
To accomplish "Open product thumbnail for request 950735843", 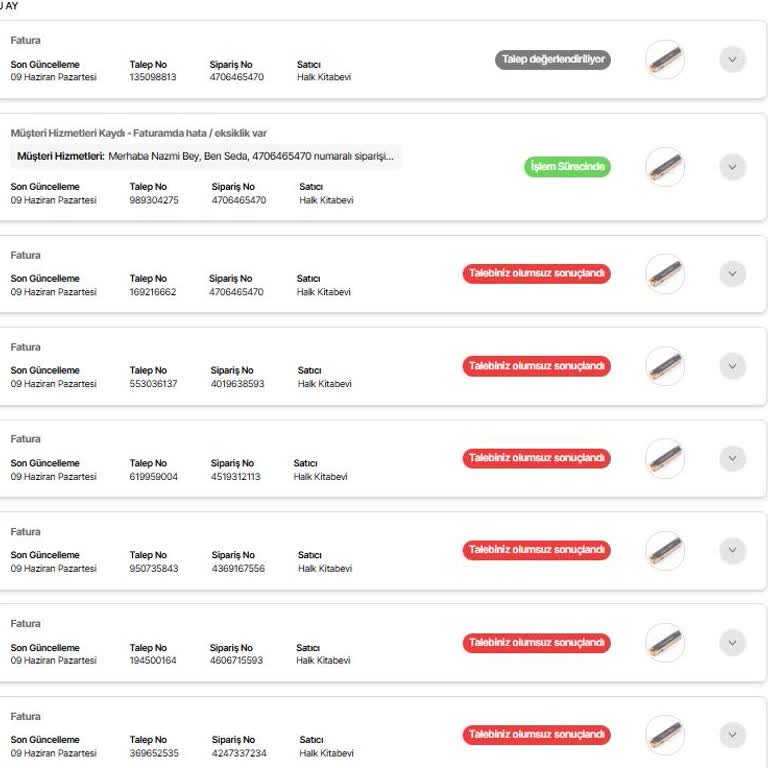I will tap(665, 550).
